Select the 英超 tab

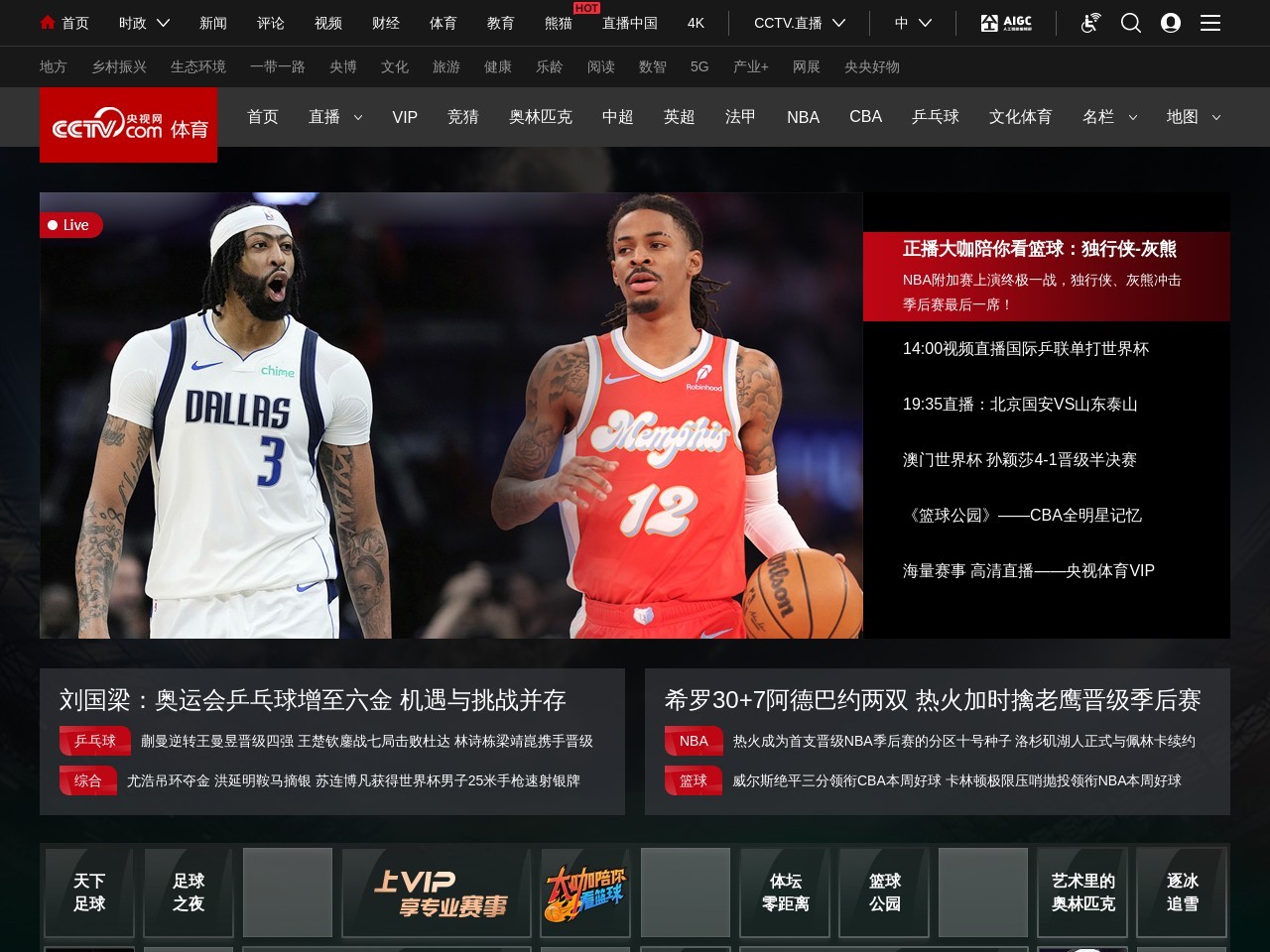pos(679,117)
